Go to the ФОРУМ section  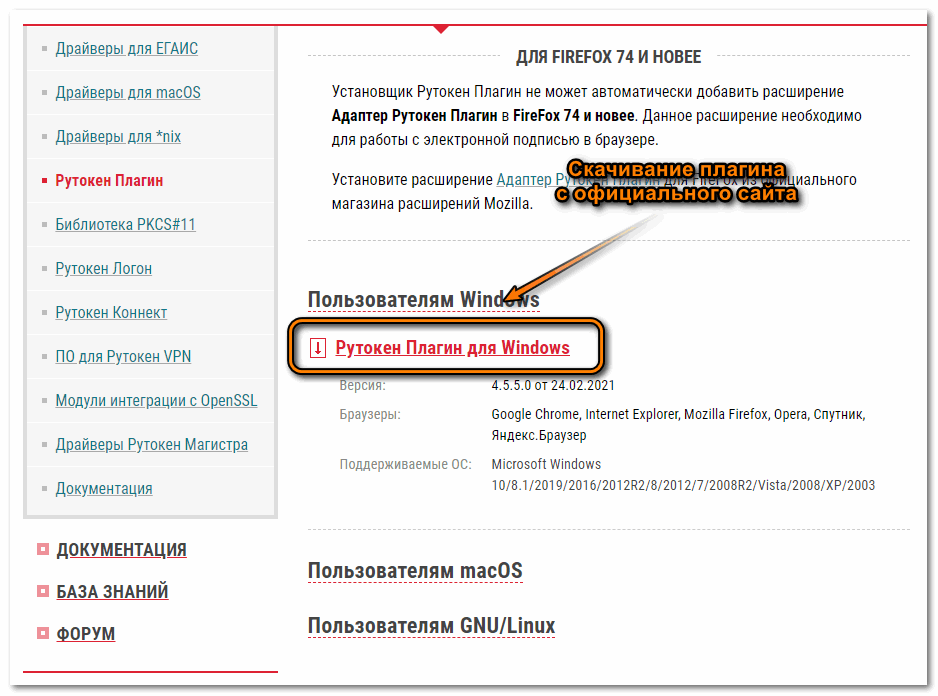(x=86, y=634)
